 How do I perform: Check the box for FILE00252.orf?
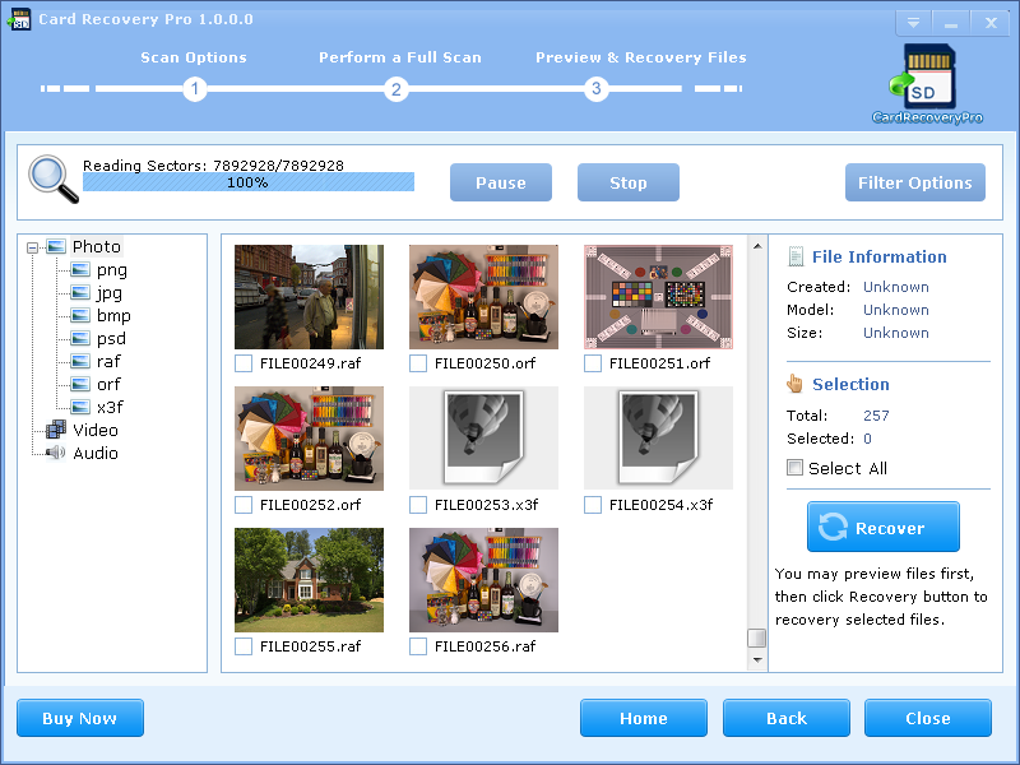(x=243, y=505)
